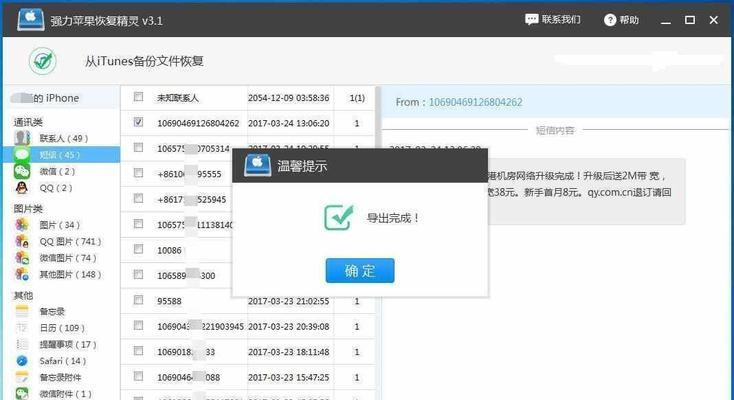The image size is (734, 400).
Task: Click date 2017-03-23 21:02:55 cell
Action: tap(288, 301)
